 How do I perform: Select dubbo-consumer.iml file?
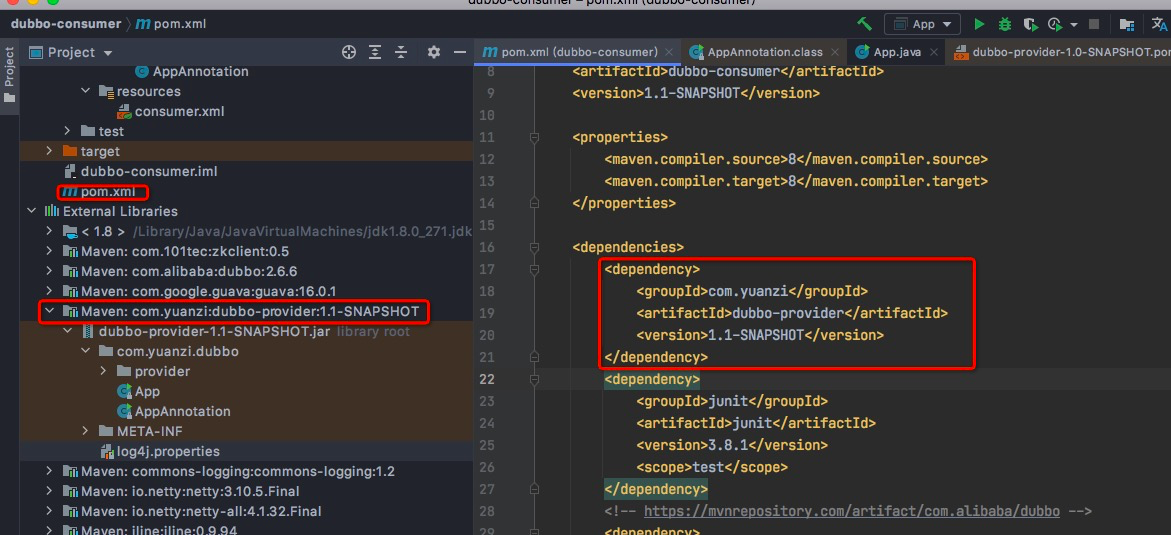(x=149, y=172)
